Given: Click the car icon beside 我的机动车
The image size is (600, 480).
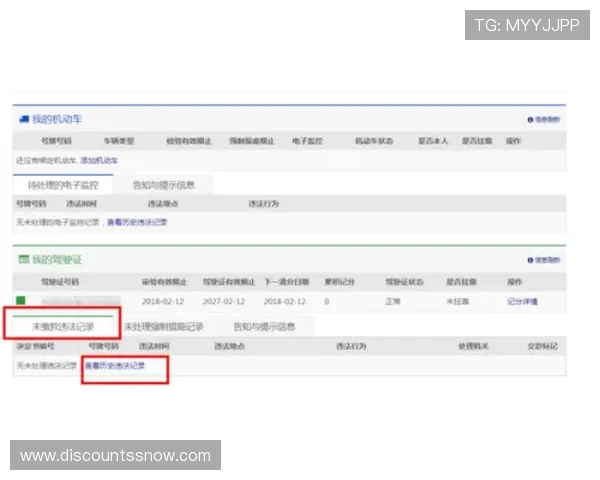Looking at the screenshot, I should pyautogui.click(x=24, y=119).
